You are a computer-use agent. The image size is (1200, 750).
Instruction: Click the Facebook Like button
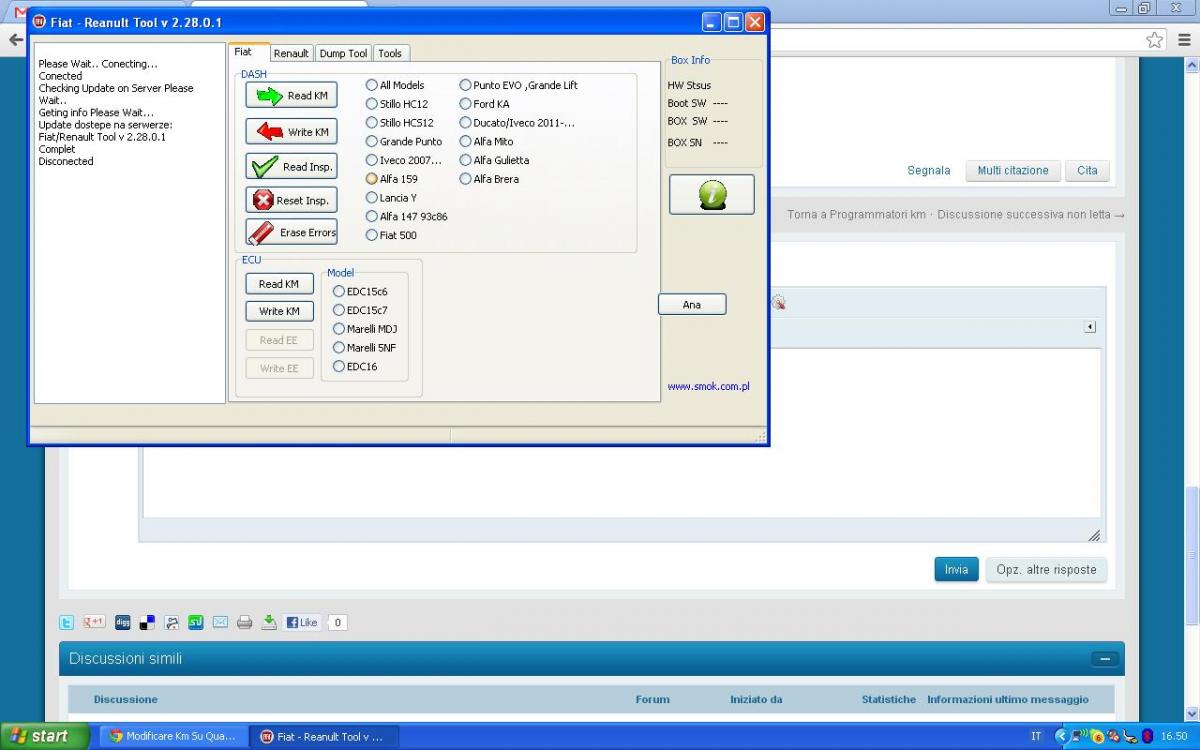coord(302,622)
